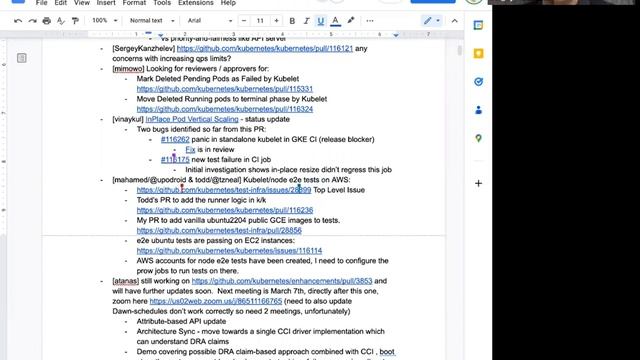Edit the font size field
Image resolution: width=640 pixels, height=360 pixels.
point(260,21)
